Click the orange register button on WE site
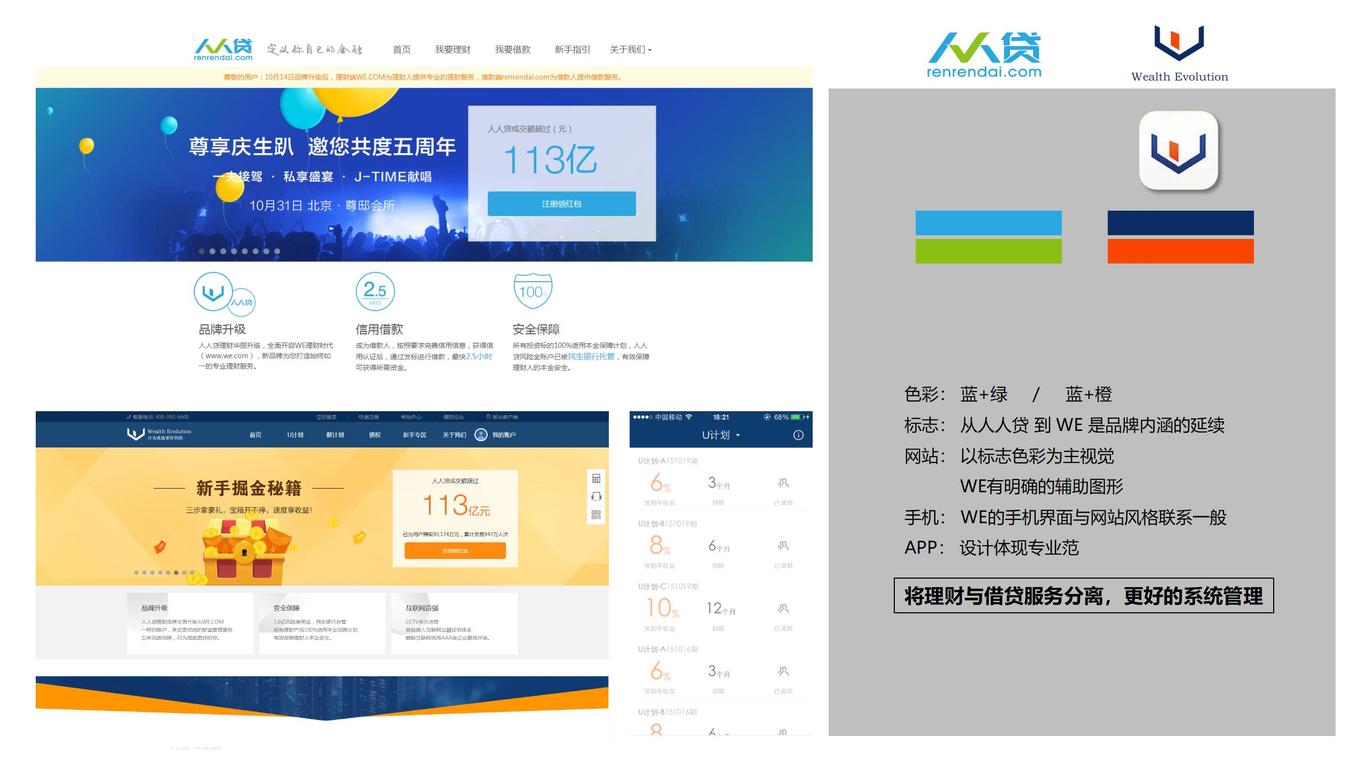Screen dimensions: 1366x768 point(455,551)
